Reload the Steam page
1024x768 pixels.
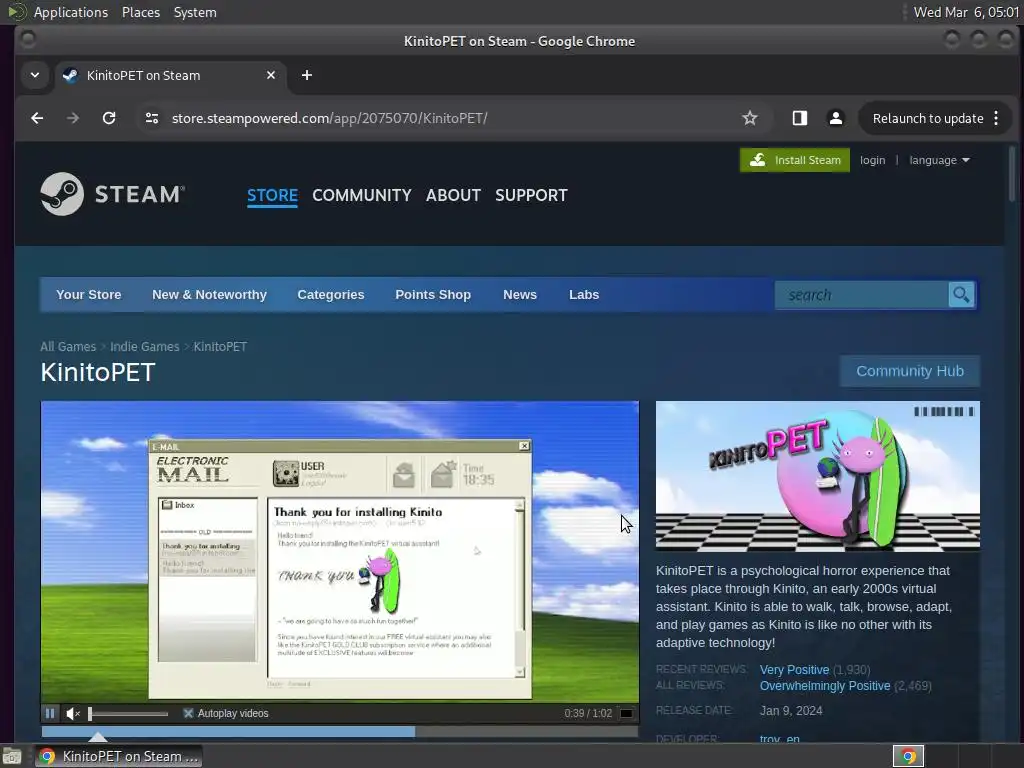(x=109, y=118)
